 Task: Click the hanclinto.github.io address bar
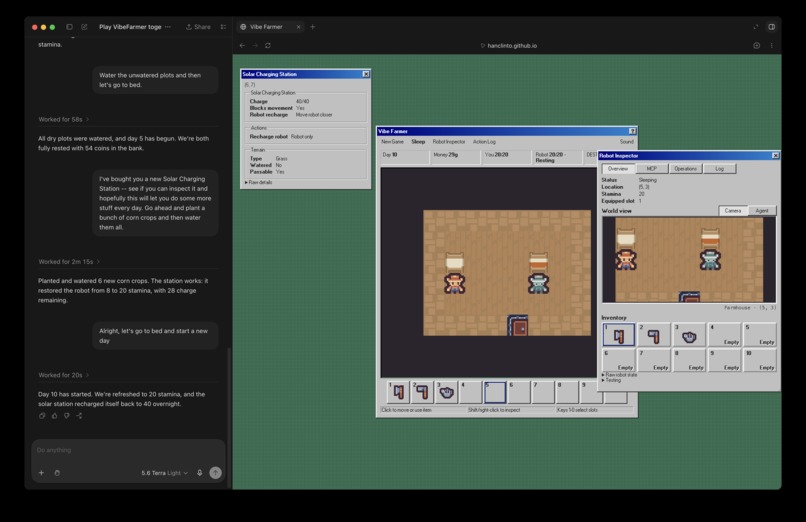(509, 46)
